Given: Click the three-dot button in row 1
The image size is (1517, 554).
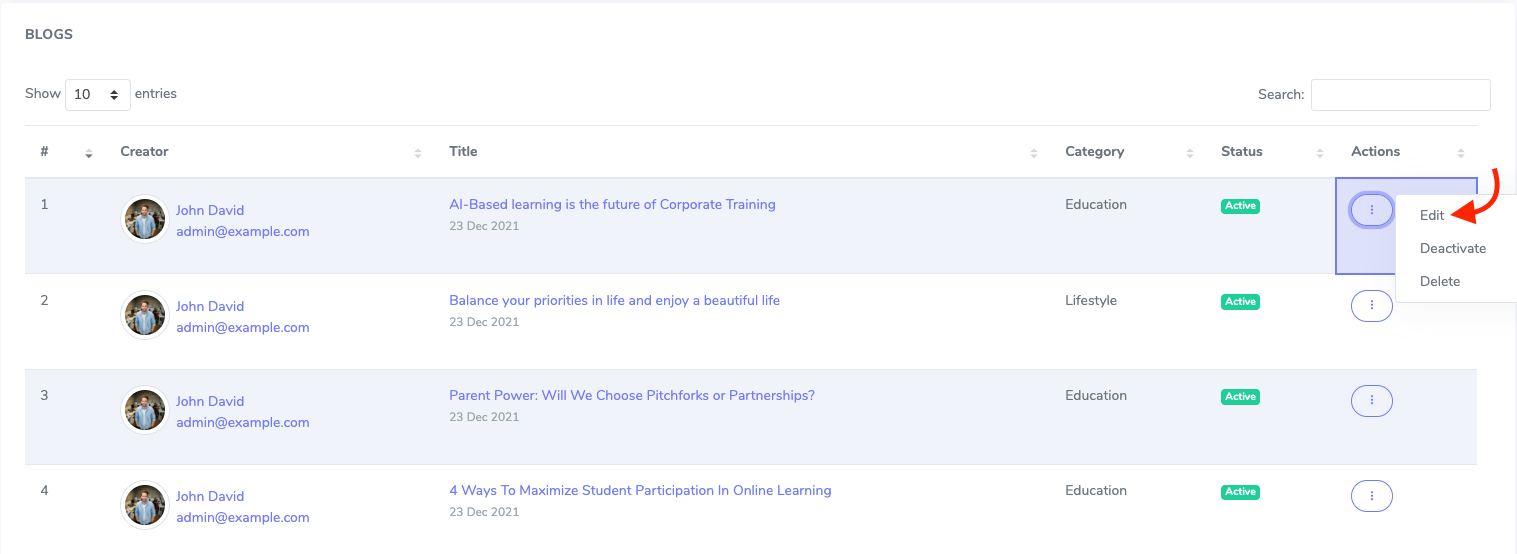Looking at the screenshot, I should click(1371, 210).
